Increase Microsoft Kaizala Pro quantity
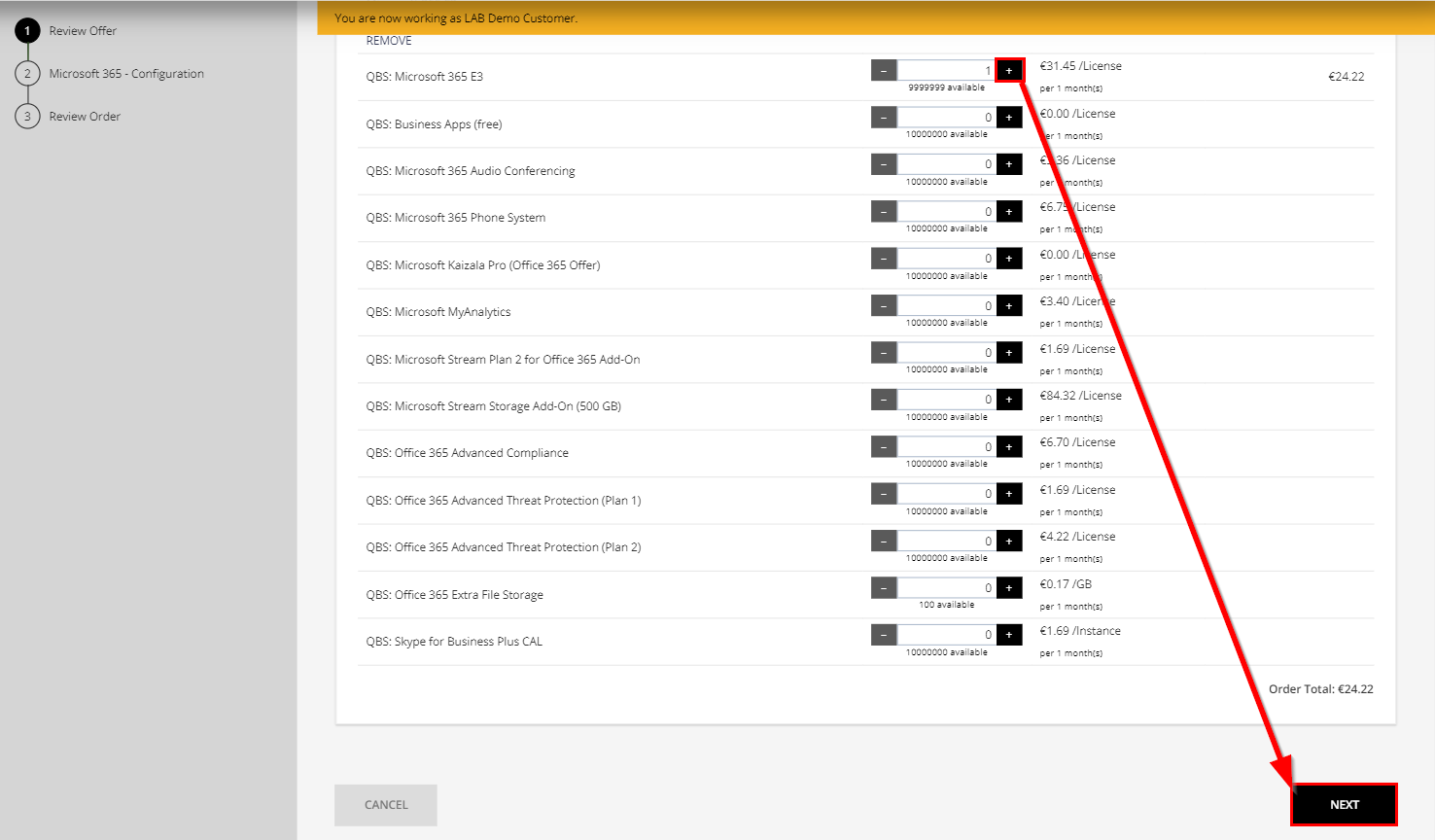This screenshot has width=1435, height=840. click(x=1009, y=259)
